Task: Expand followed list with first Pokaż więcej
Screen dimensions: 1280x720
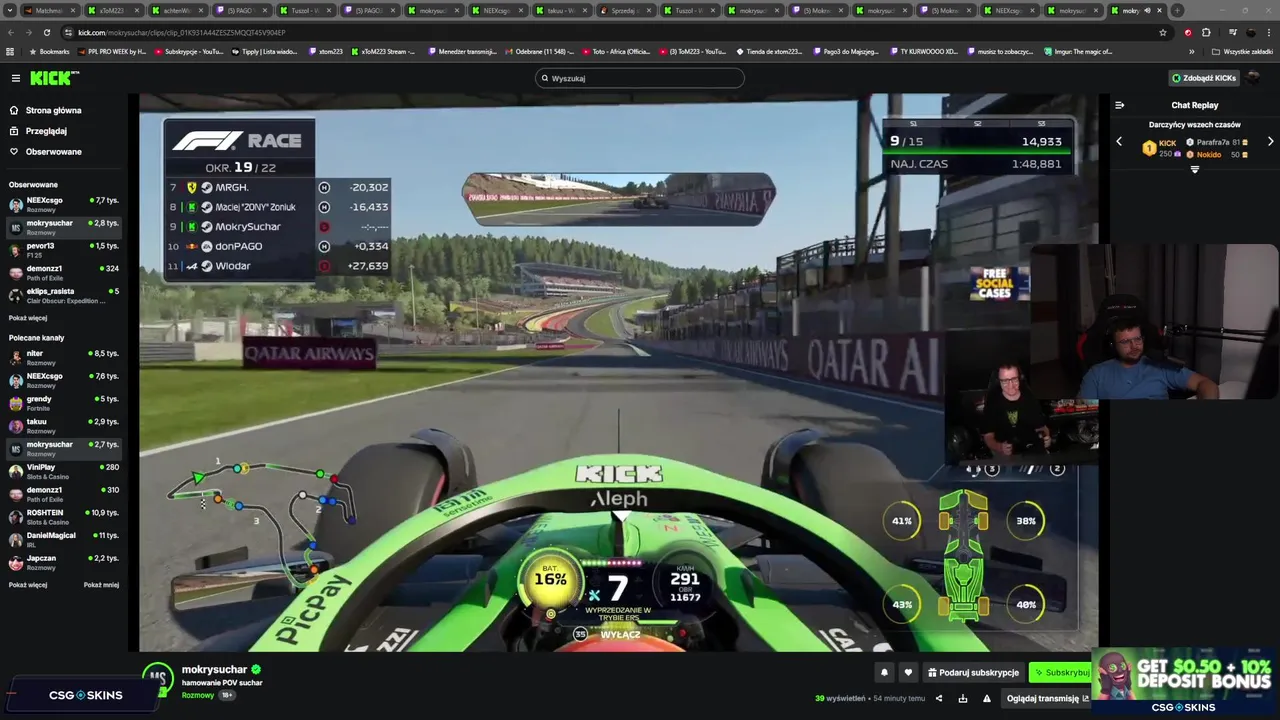Action: [28, 318]
